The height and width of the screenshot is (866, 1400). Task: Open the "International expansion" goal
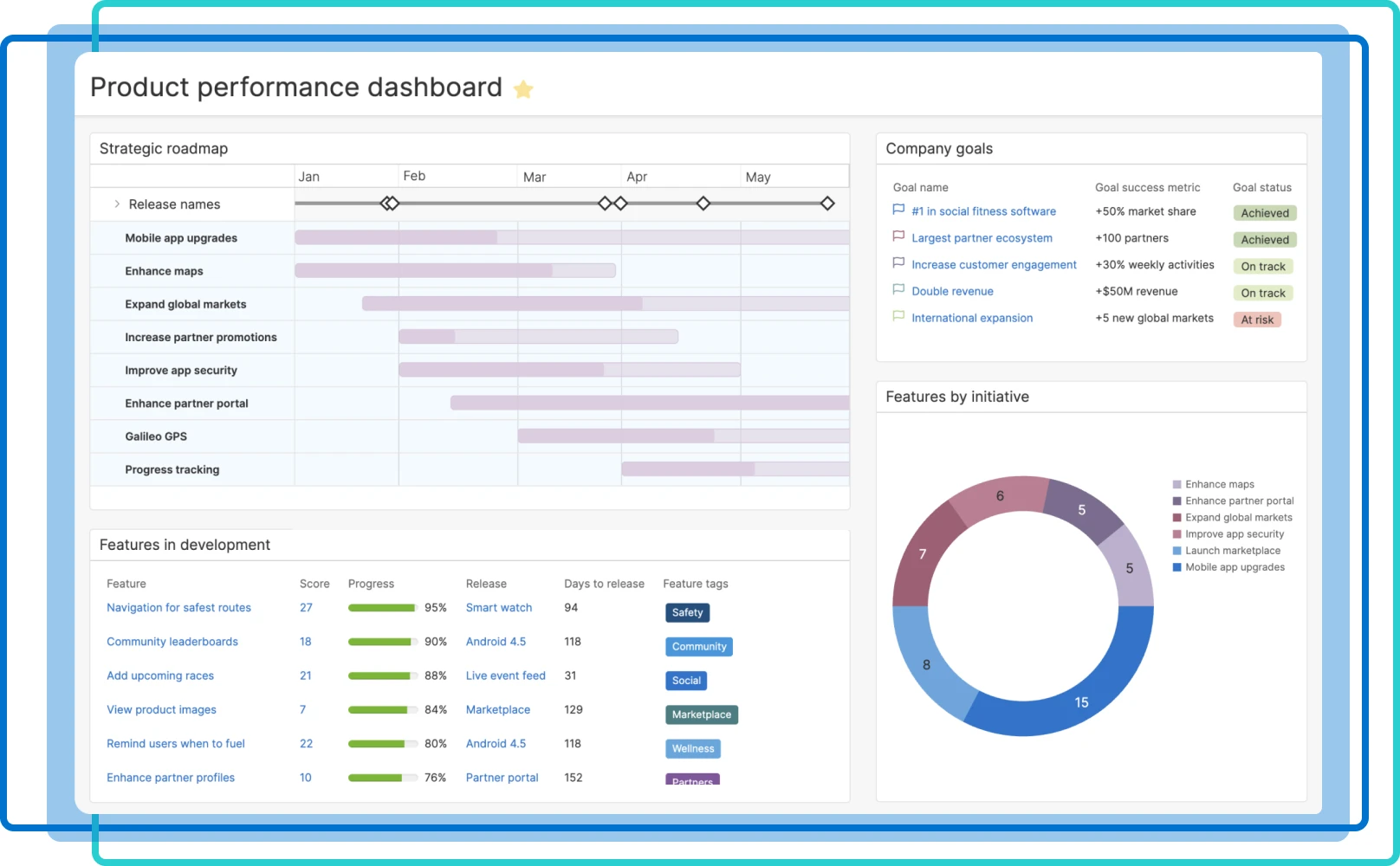[x=971, y=318]
